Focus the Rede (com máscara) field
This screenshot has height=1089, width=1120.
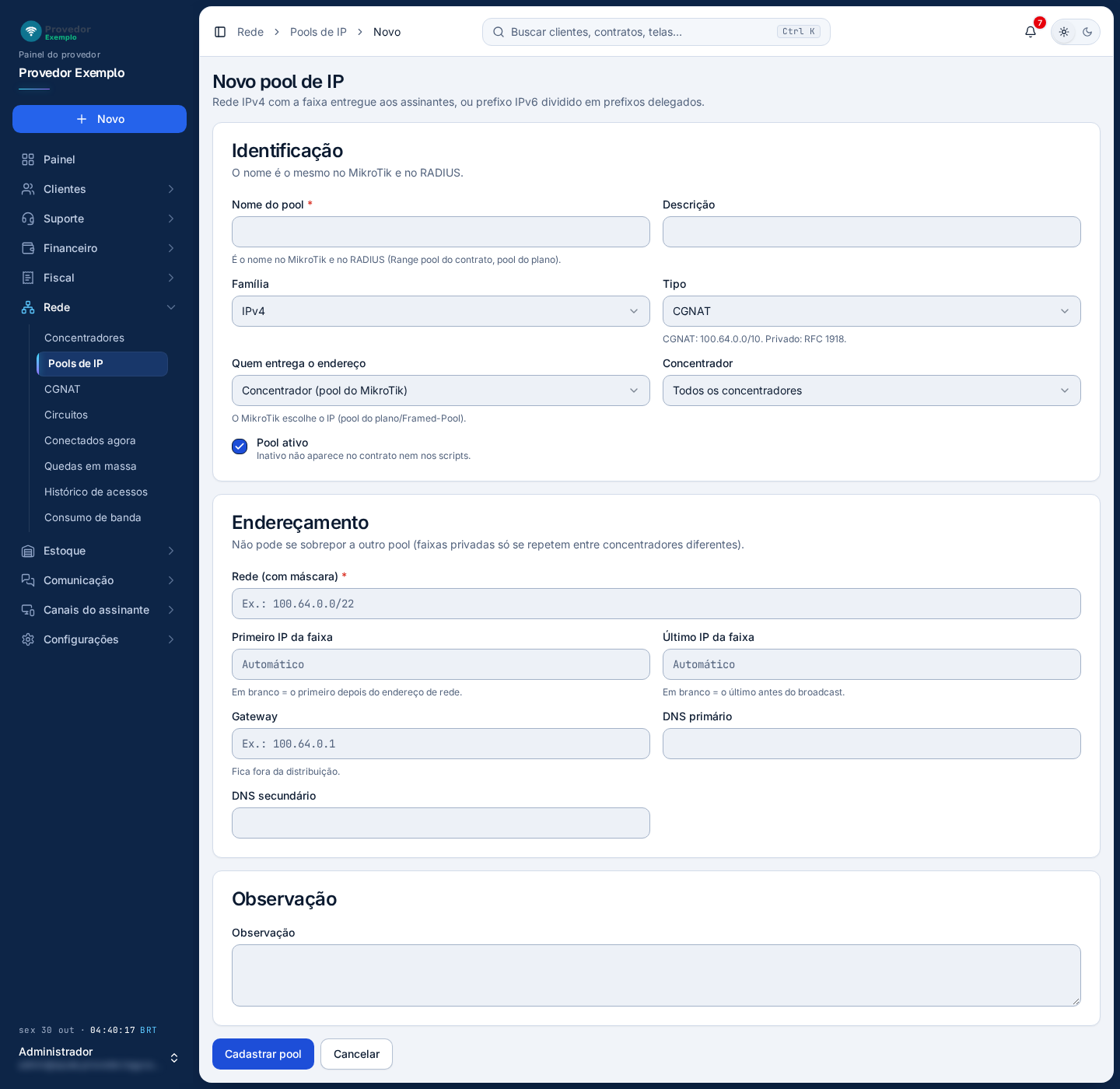pos(656,604)
